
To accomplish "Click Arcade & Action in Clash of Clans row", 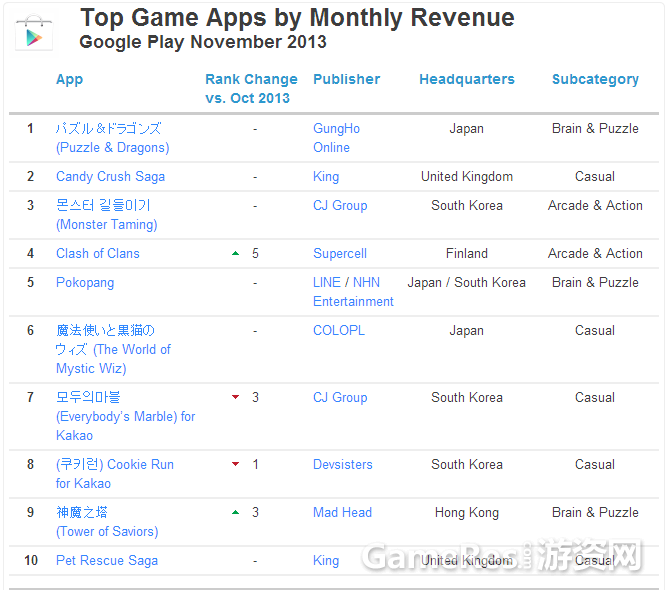I will pos(595,254).
